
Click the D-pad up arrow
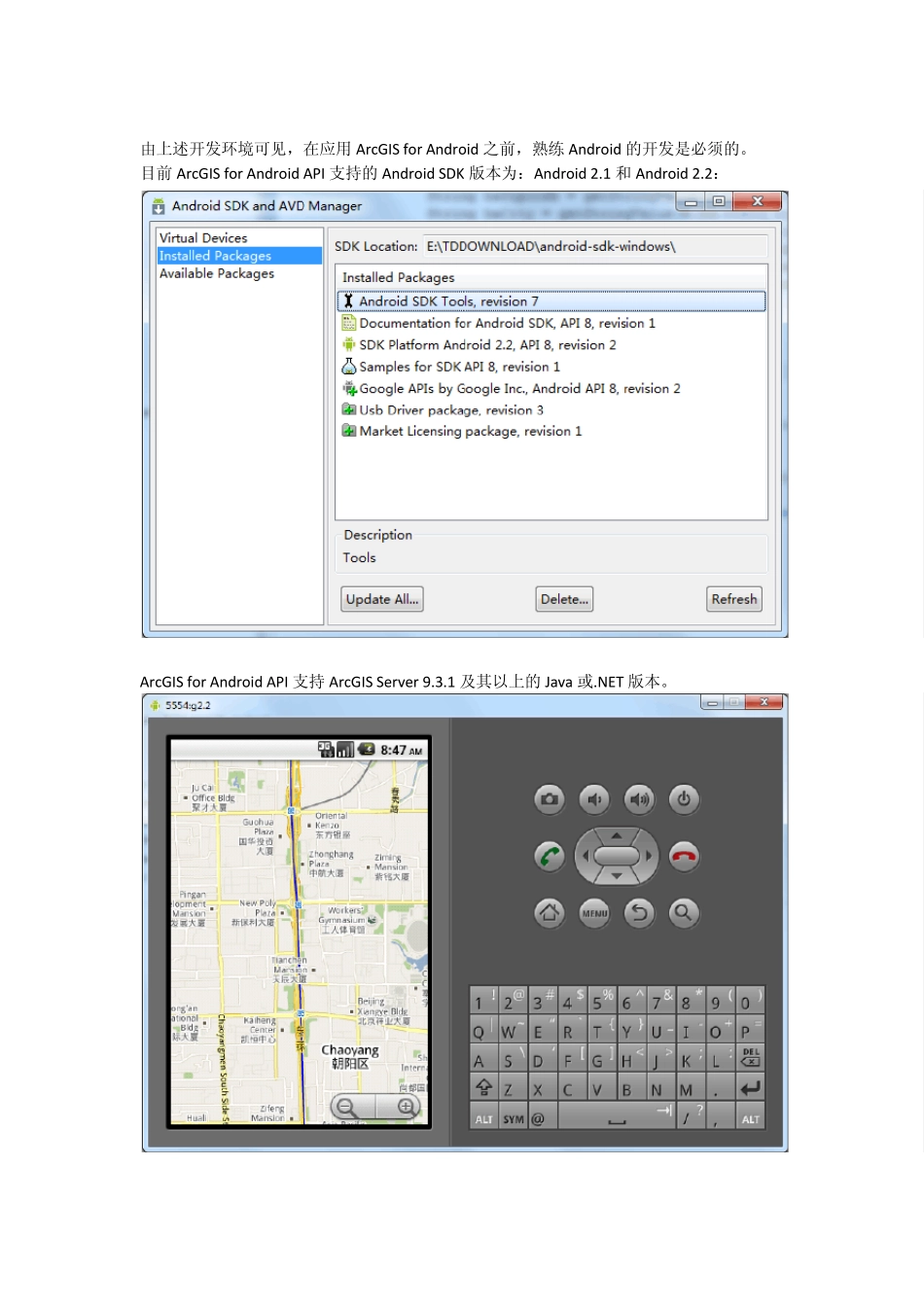coord(617,835)
